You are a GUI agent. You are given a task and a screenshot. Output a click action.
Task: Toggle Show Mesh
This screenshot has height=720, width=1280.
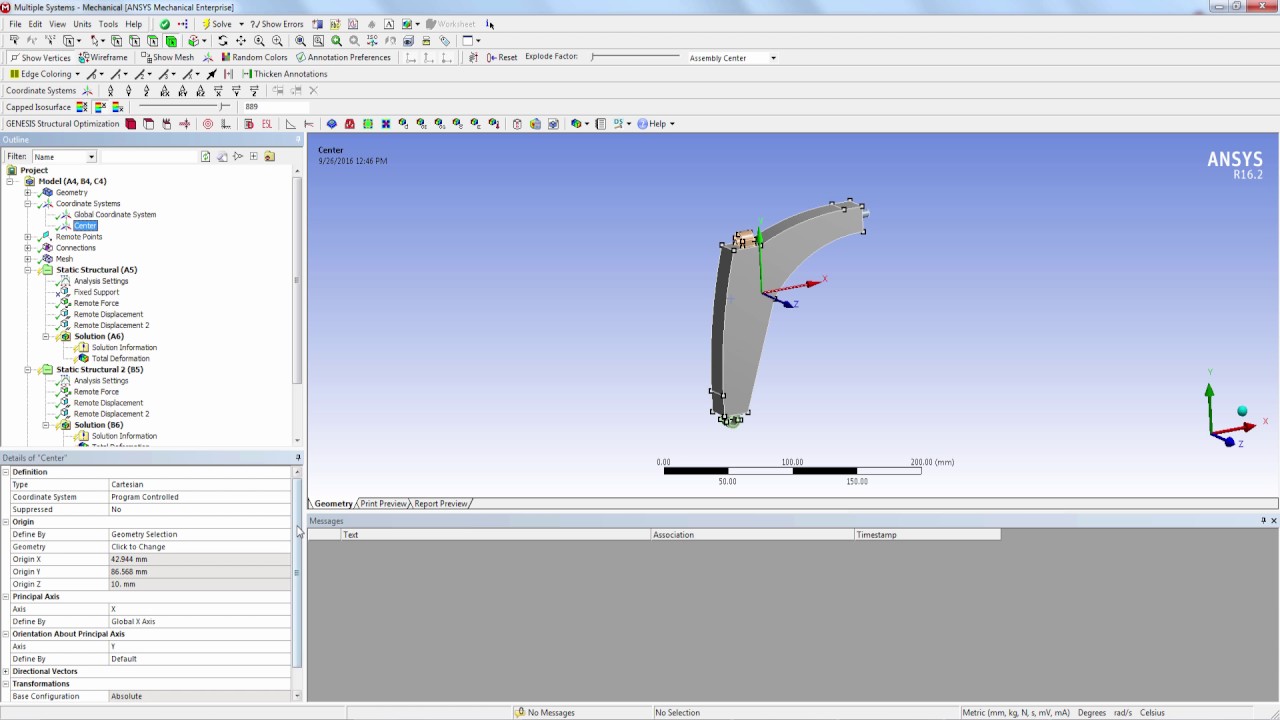coord(167,58)
